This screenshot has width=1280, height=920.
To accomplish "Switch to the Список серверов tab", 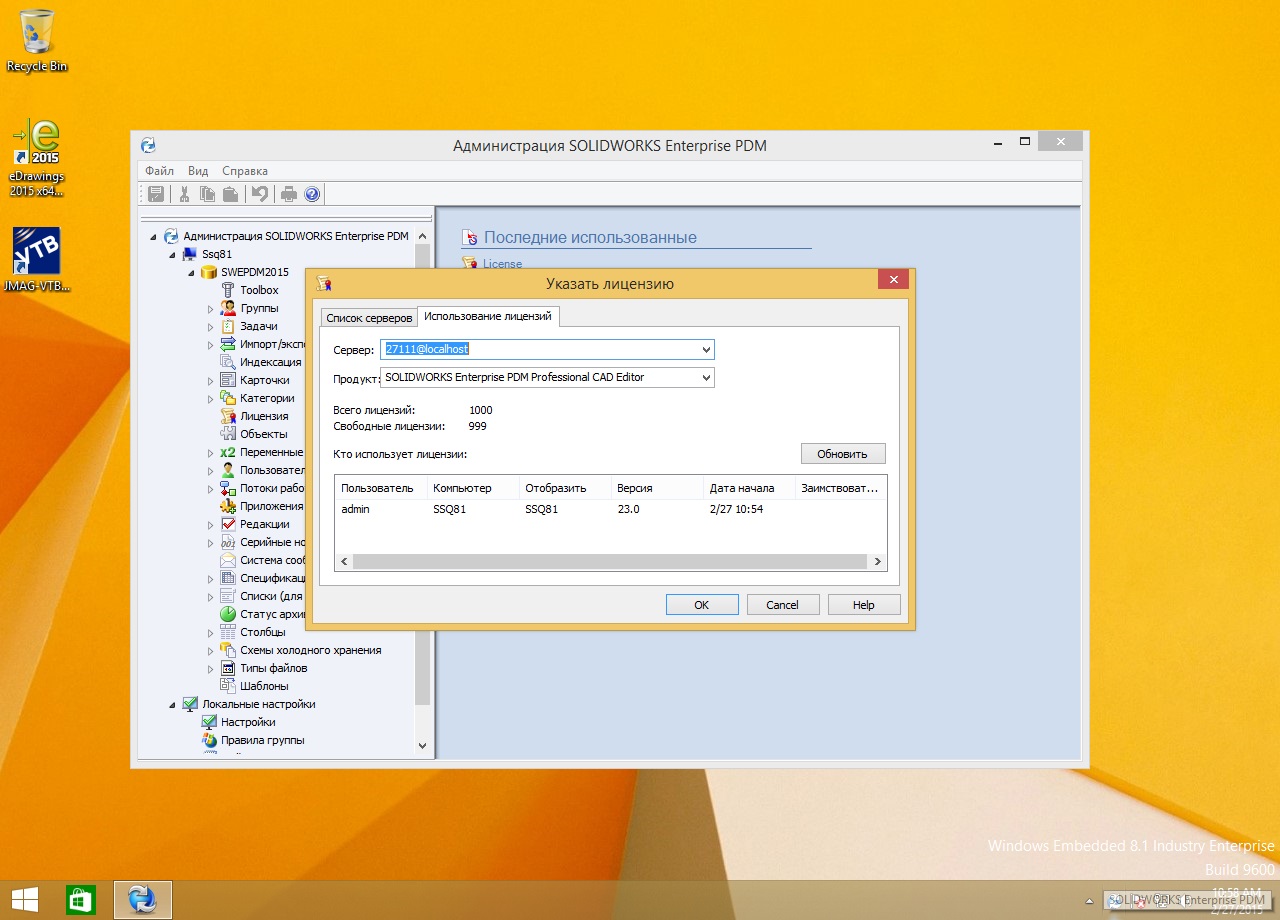I will pos(369,318).
